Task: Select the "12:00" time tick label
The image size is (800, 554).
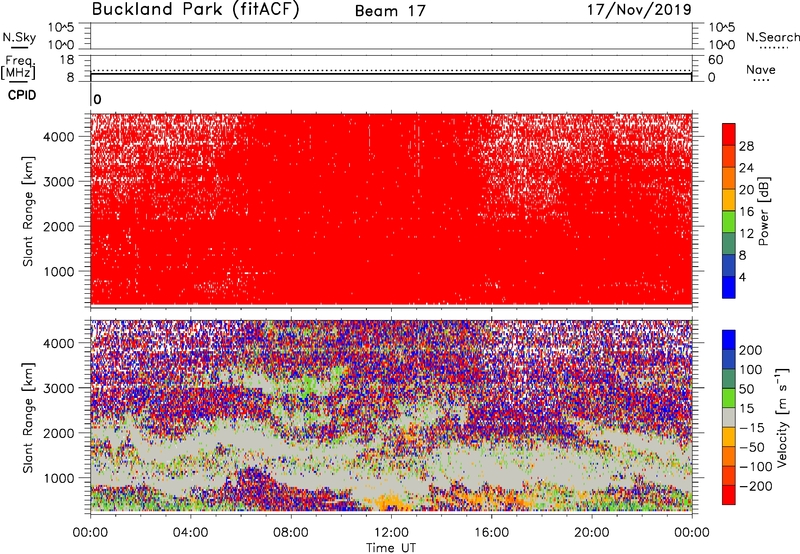Action: [391, 533]
